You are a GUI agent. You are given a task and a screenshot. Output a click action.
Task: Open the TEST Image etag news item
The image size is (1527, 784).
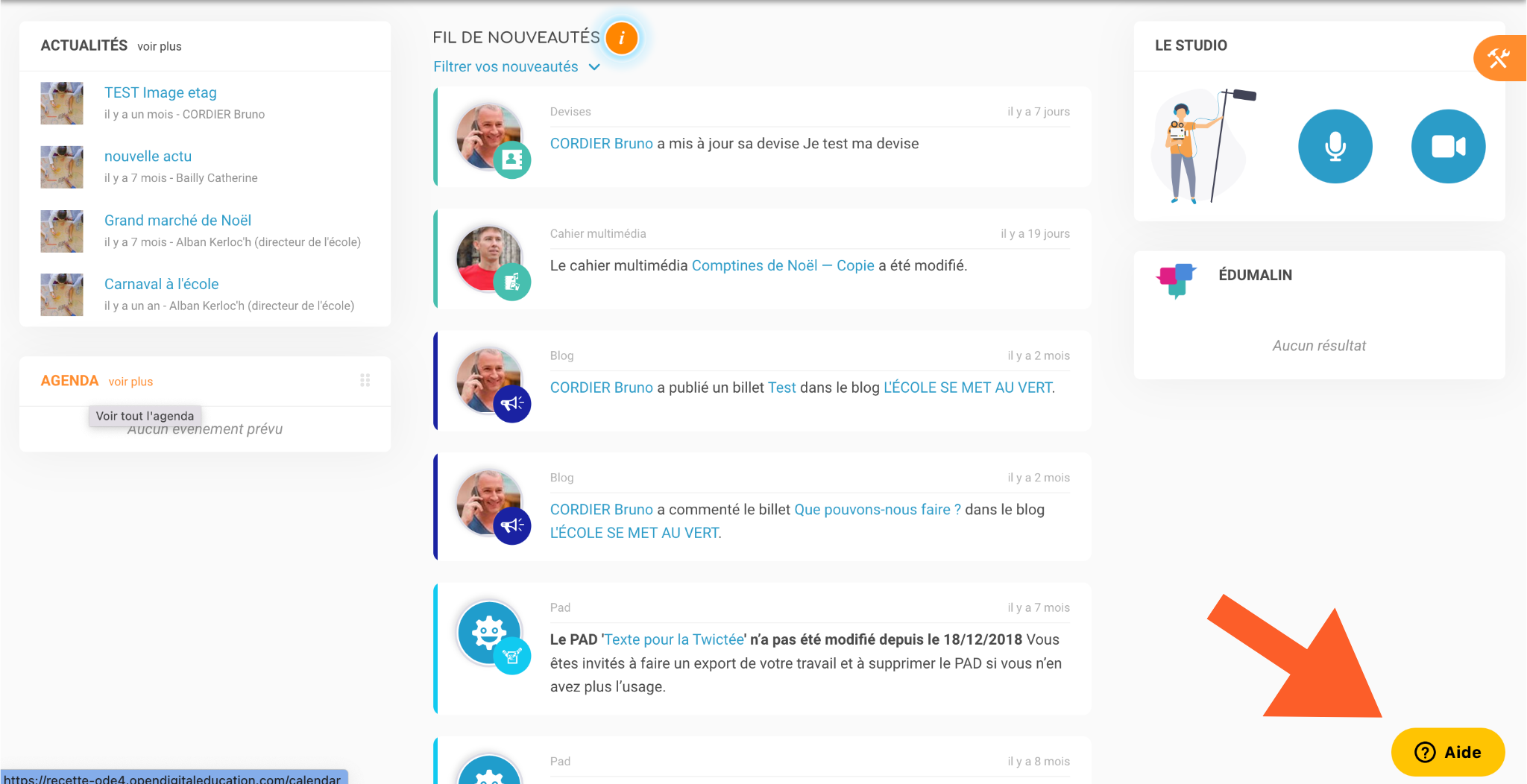point(160,92)
